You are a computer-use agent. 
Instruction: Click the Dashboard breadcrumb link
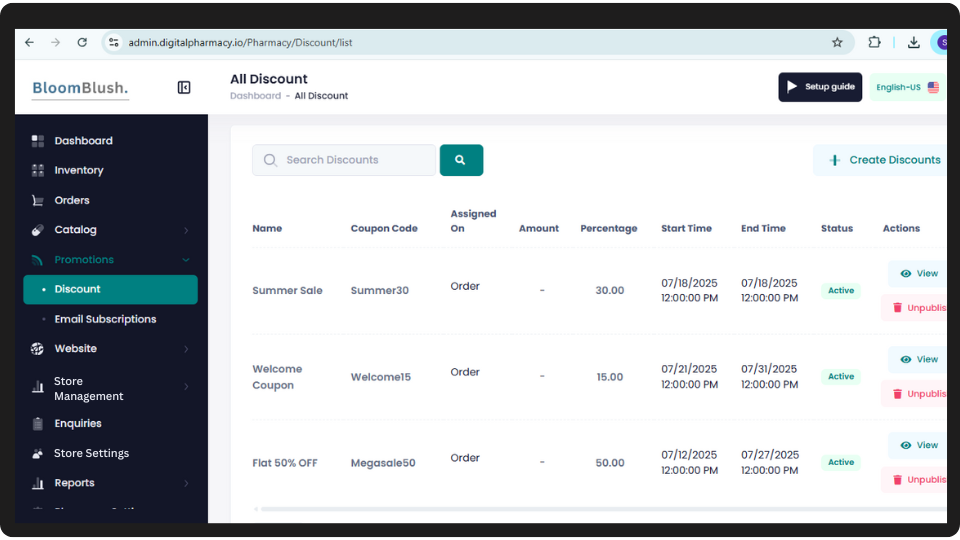coord(255,96)
